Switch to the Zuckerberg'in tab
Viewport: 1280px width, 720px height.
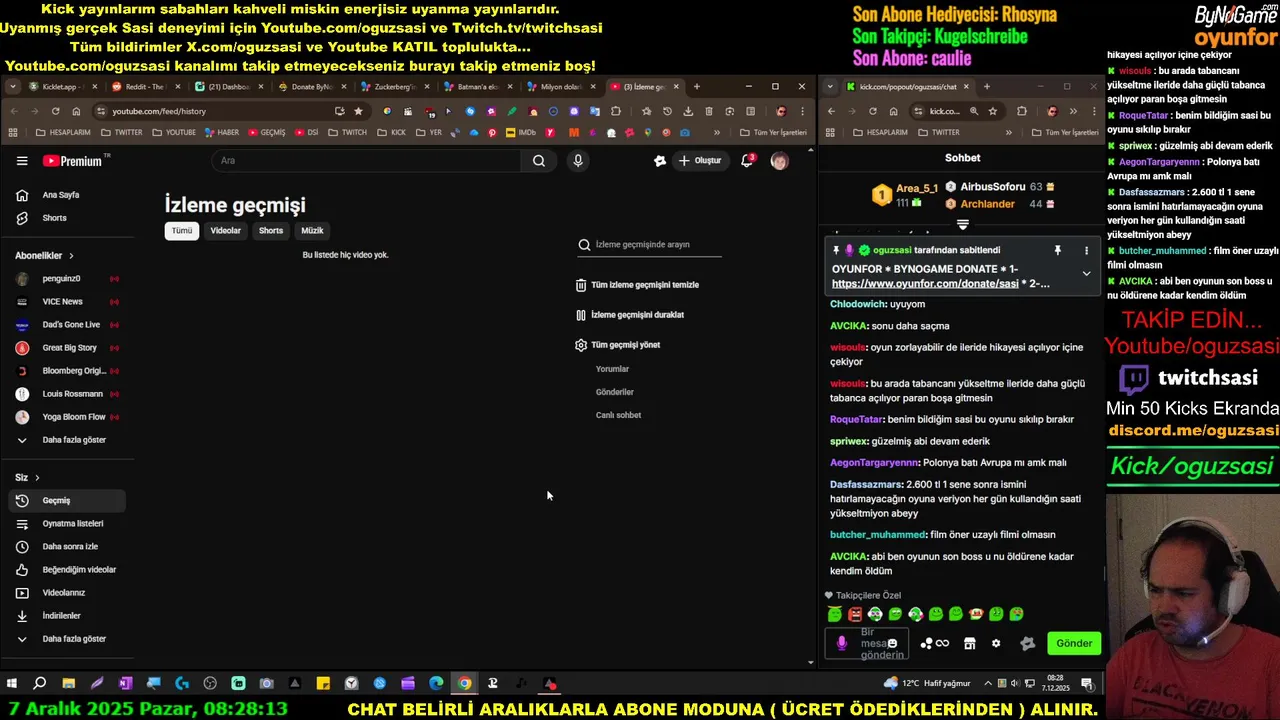(394, 87)
